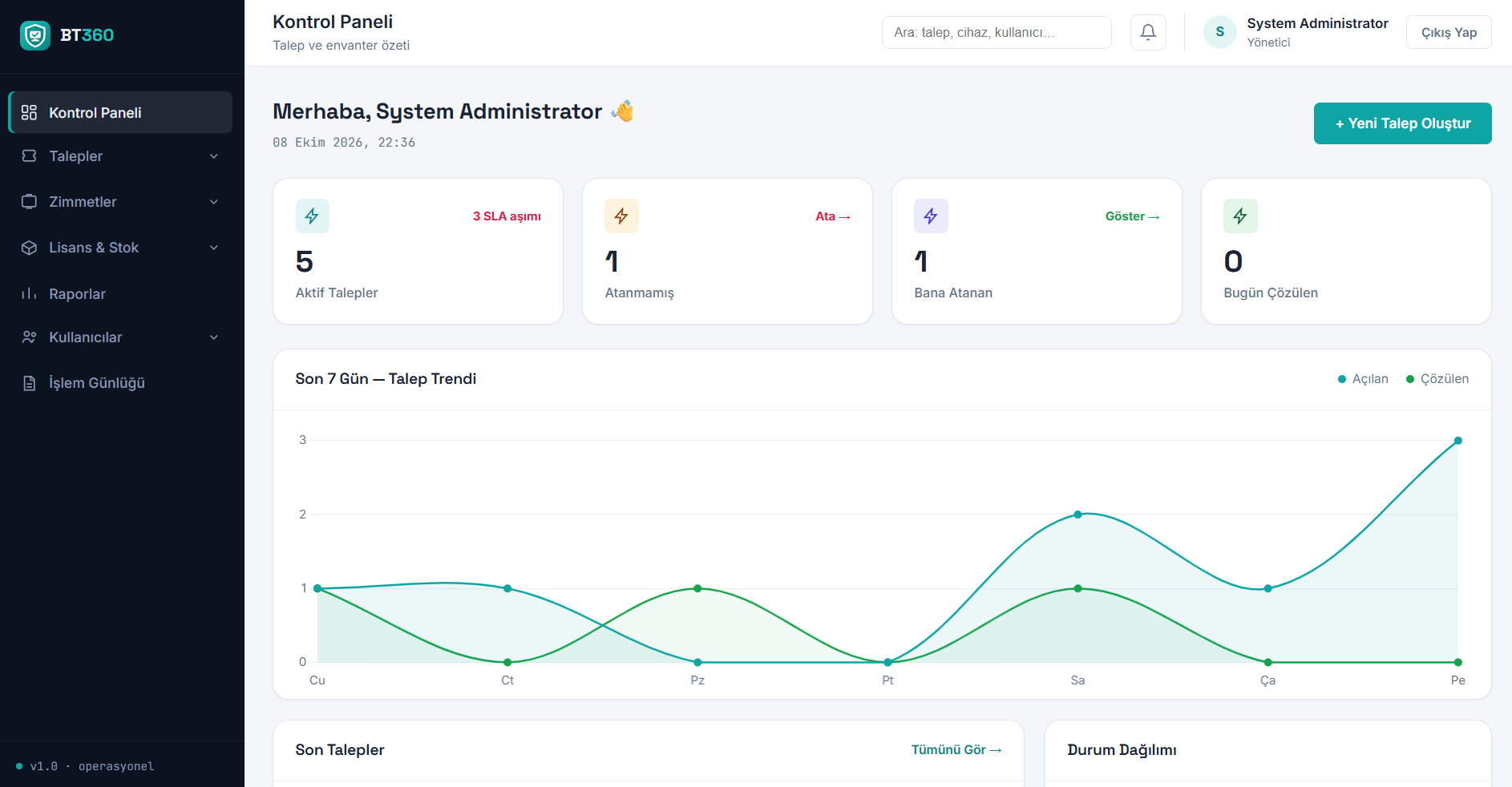1512x787 pixels.
Task: Click the Zimmetler monitor icon in sidebar
Action: (x=30, y=202)
